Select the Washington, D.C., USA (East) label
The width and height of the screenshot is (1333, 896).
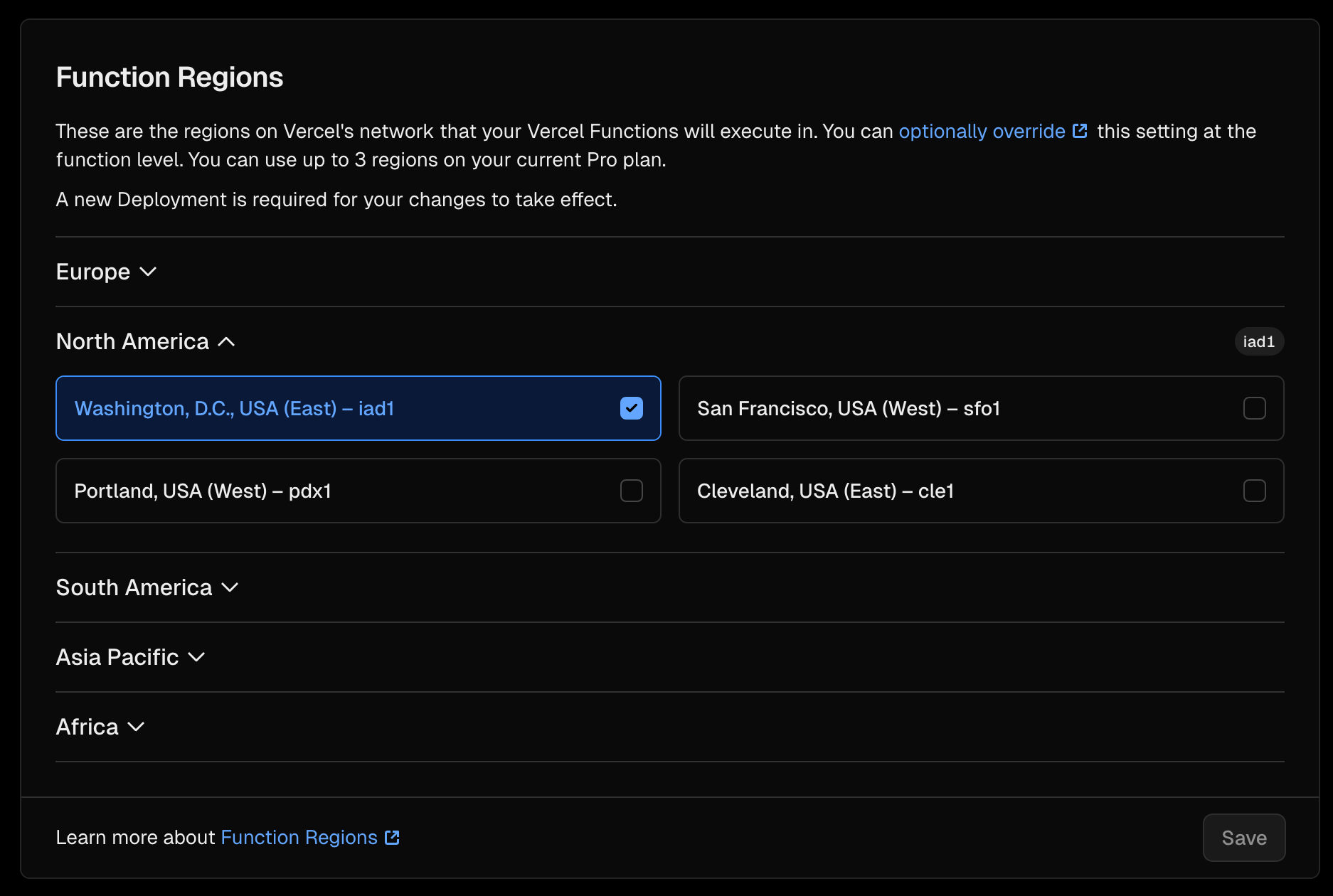[234, 408]
